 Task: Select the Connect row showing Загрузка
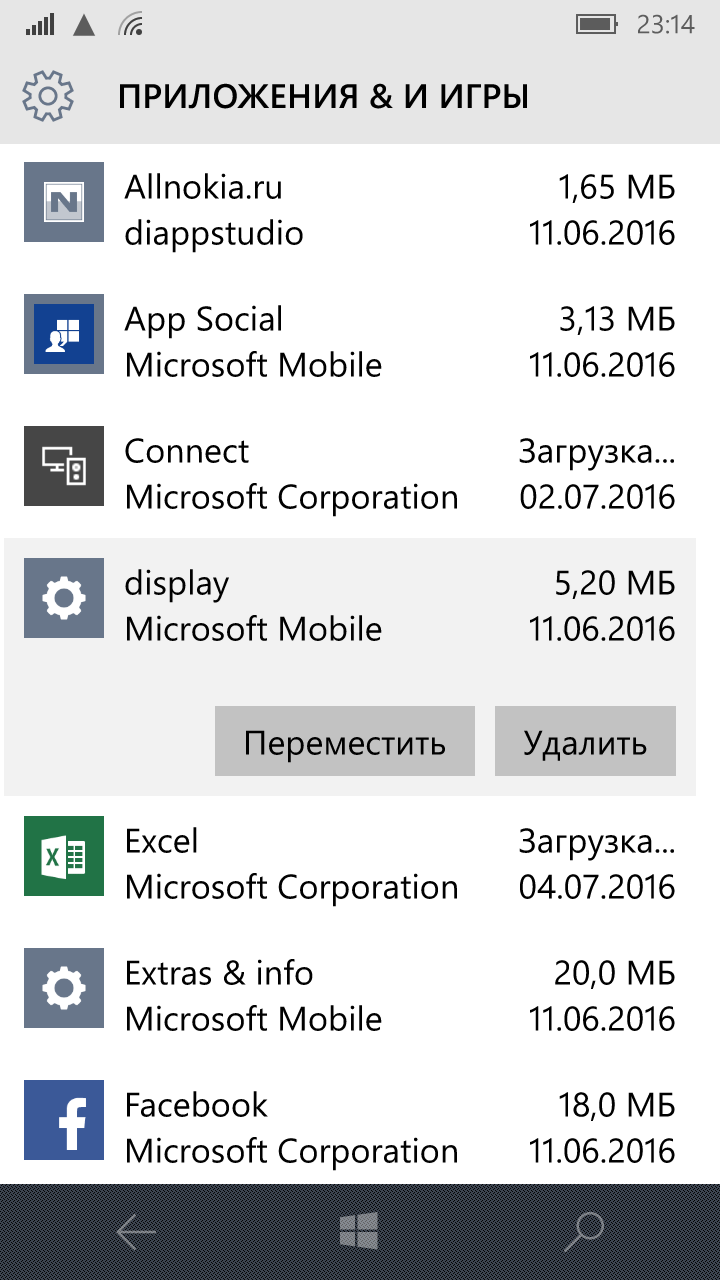[x=360, y=472]
